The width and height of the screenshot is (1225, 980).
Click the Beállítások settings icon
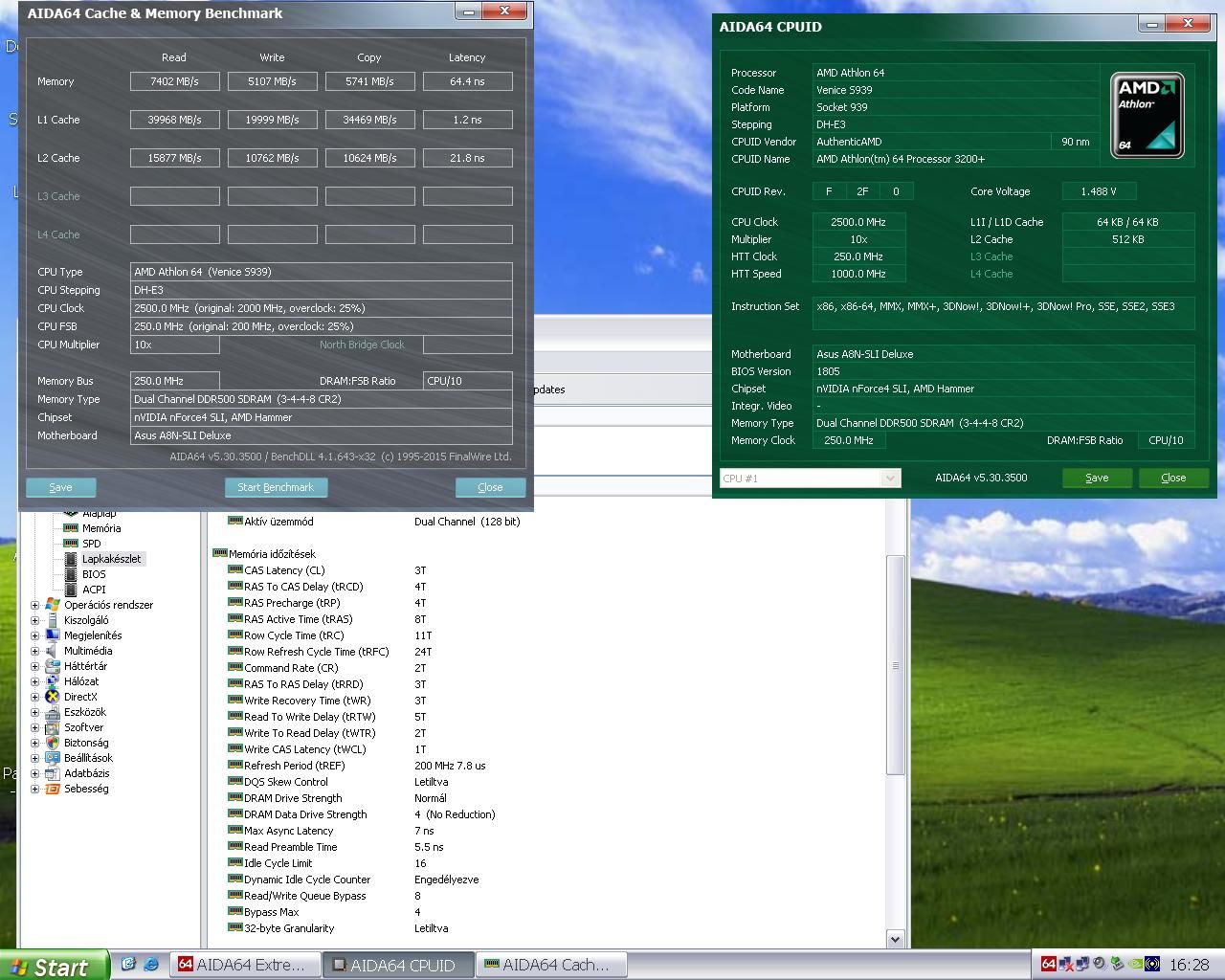tap(53, 758)
